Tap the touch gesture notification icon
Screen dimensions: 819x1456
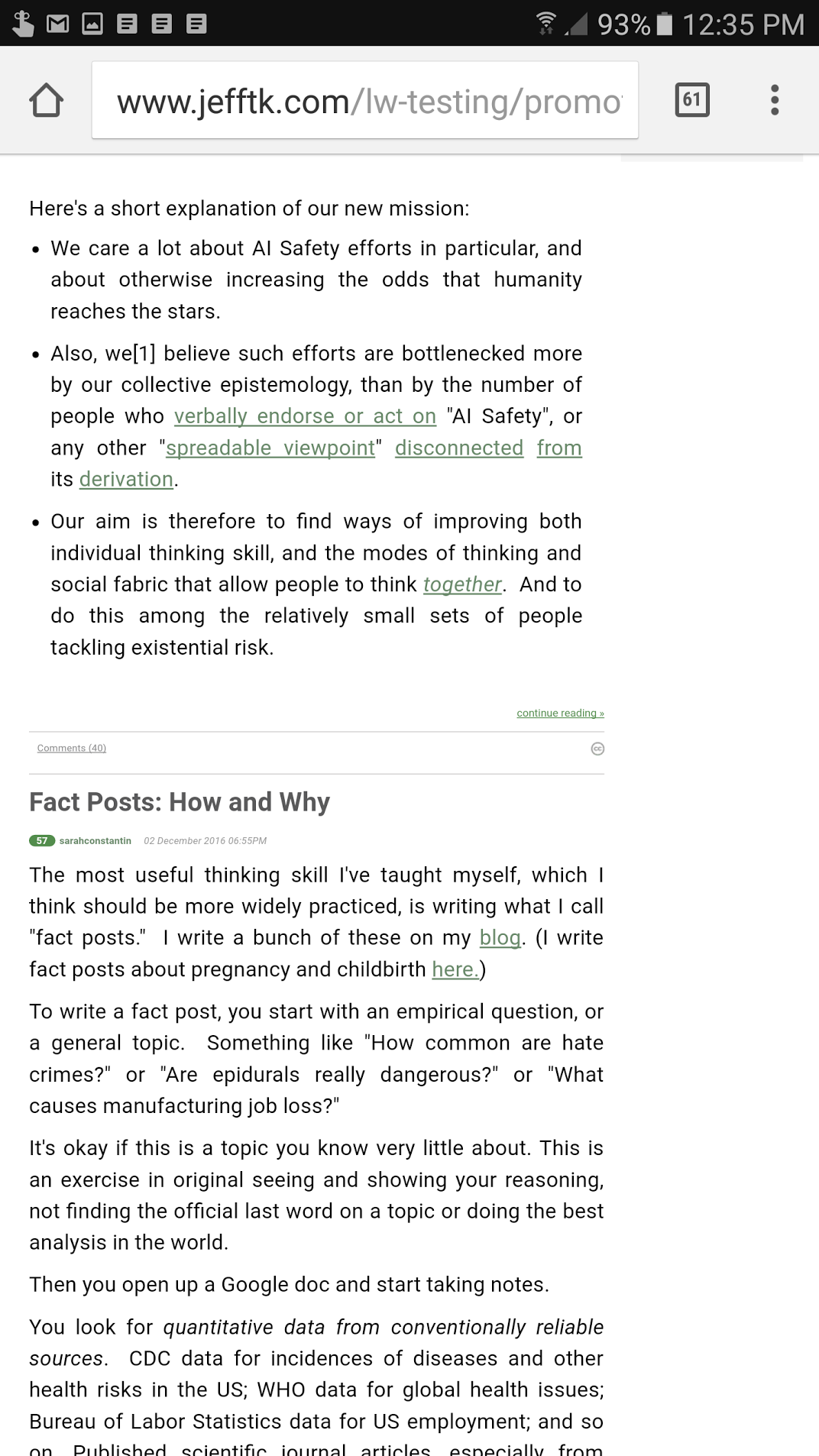(23, 24)
